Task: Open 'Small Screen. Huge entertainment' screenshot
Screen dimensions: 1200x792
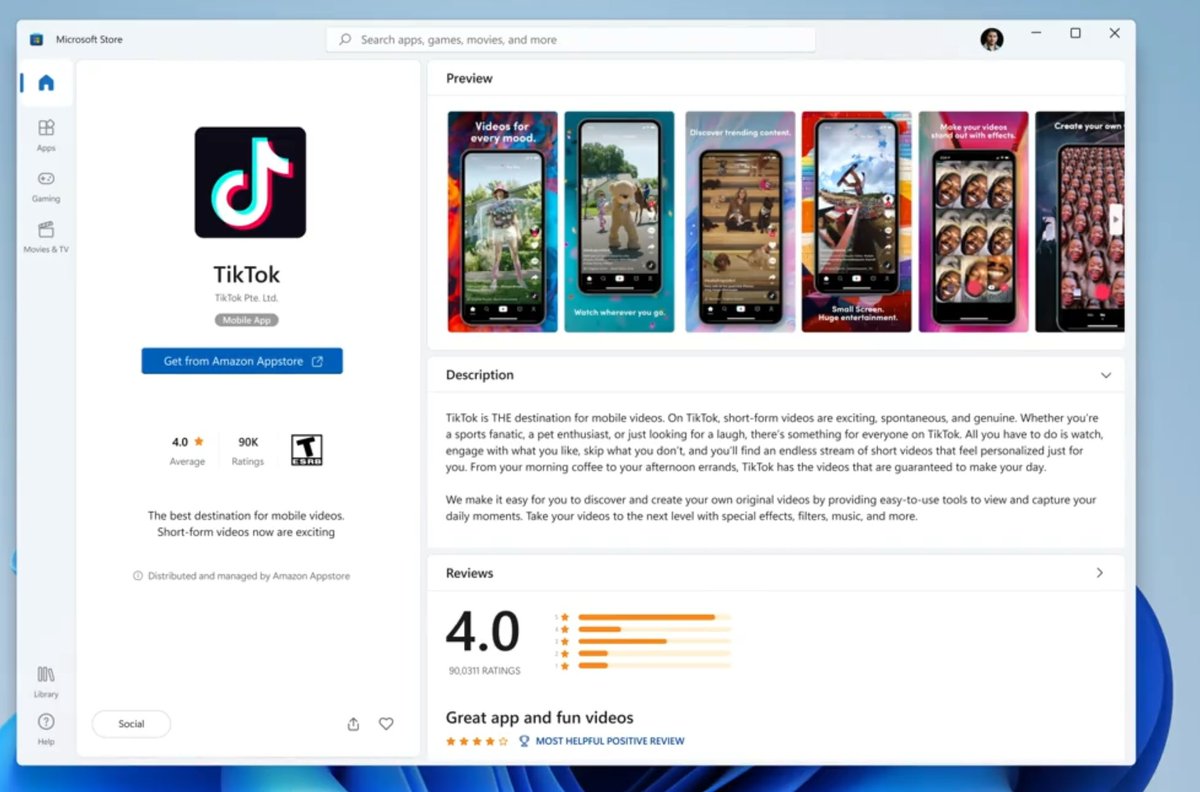Action: pos(857,221)
